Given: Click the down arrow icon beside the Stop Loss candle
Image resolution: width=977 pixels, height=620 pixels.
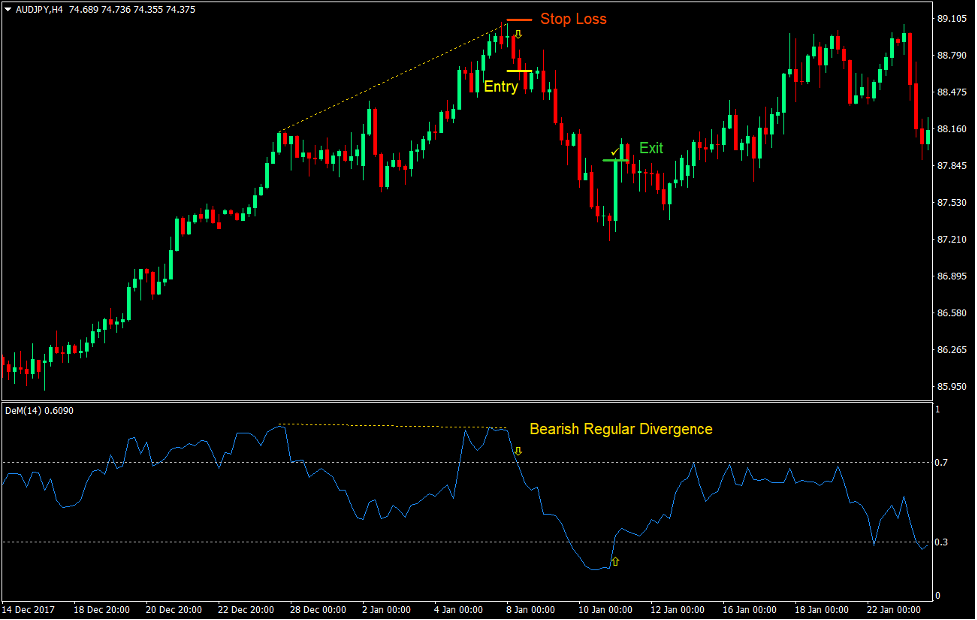Looking at the screenshot, I should click(518, 34).
